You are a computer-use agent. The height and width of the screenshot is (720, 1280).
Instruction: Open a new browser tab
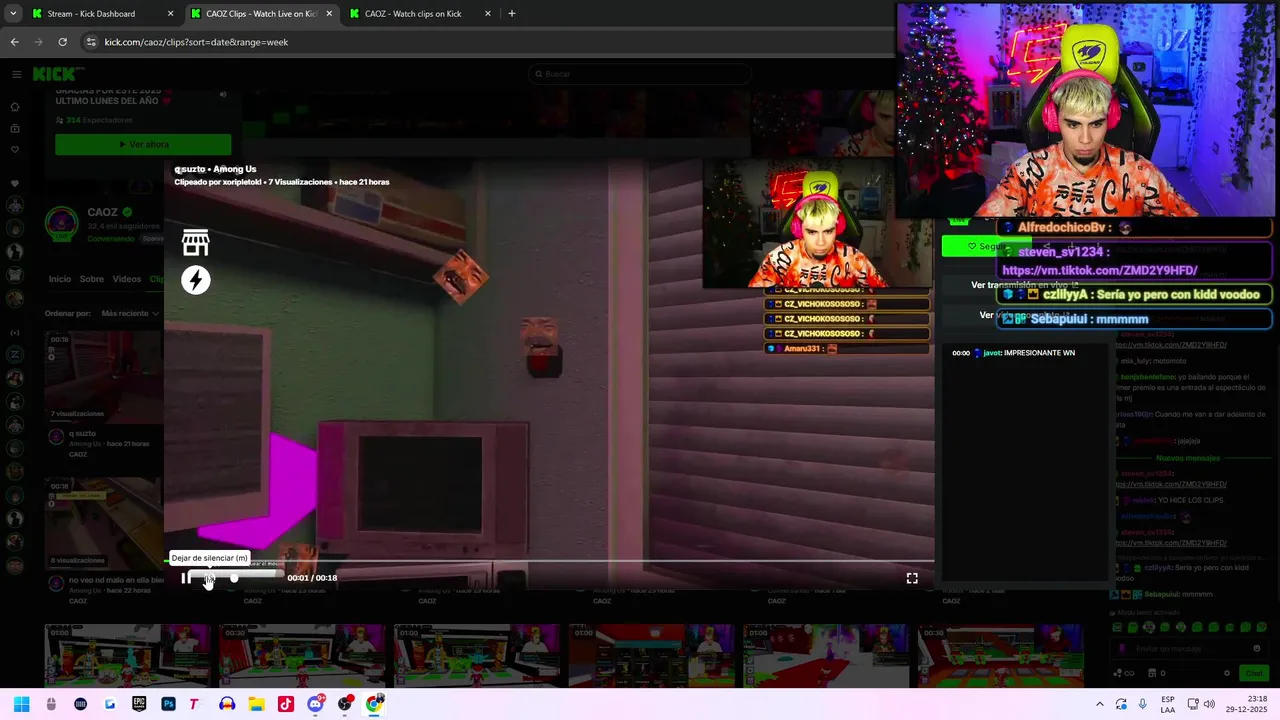[512, 14]
